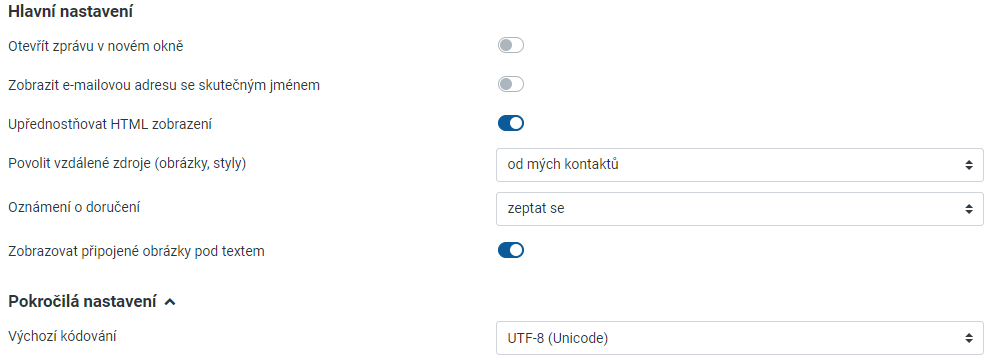Screen dimensions: 990x363
Task: Click the up-down arrows in UTF-8 encoding select
Action: (x=969, y=338)
